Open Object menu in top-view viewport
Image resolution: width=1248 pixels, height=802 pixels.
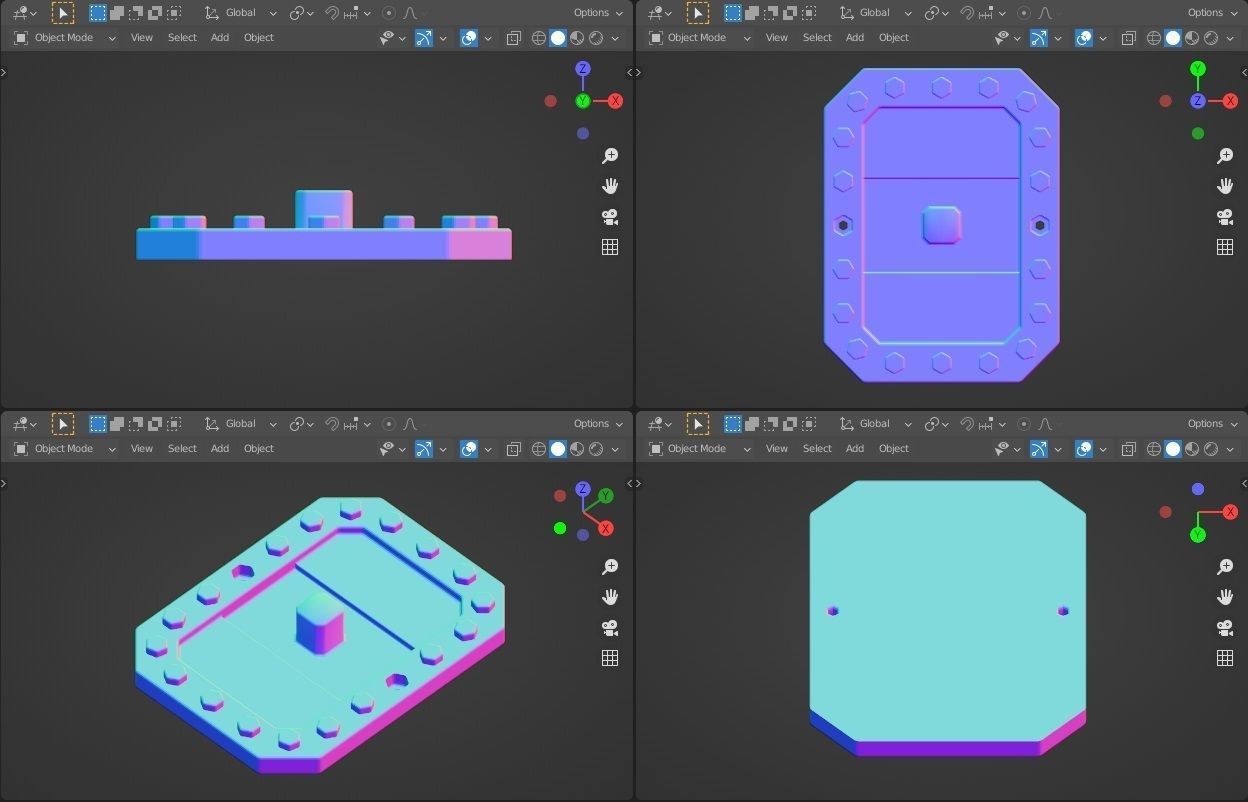pyautogui.click(x=894, y=38)
